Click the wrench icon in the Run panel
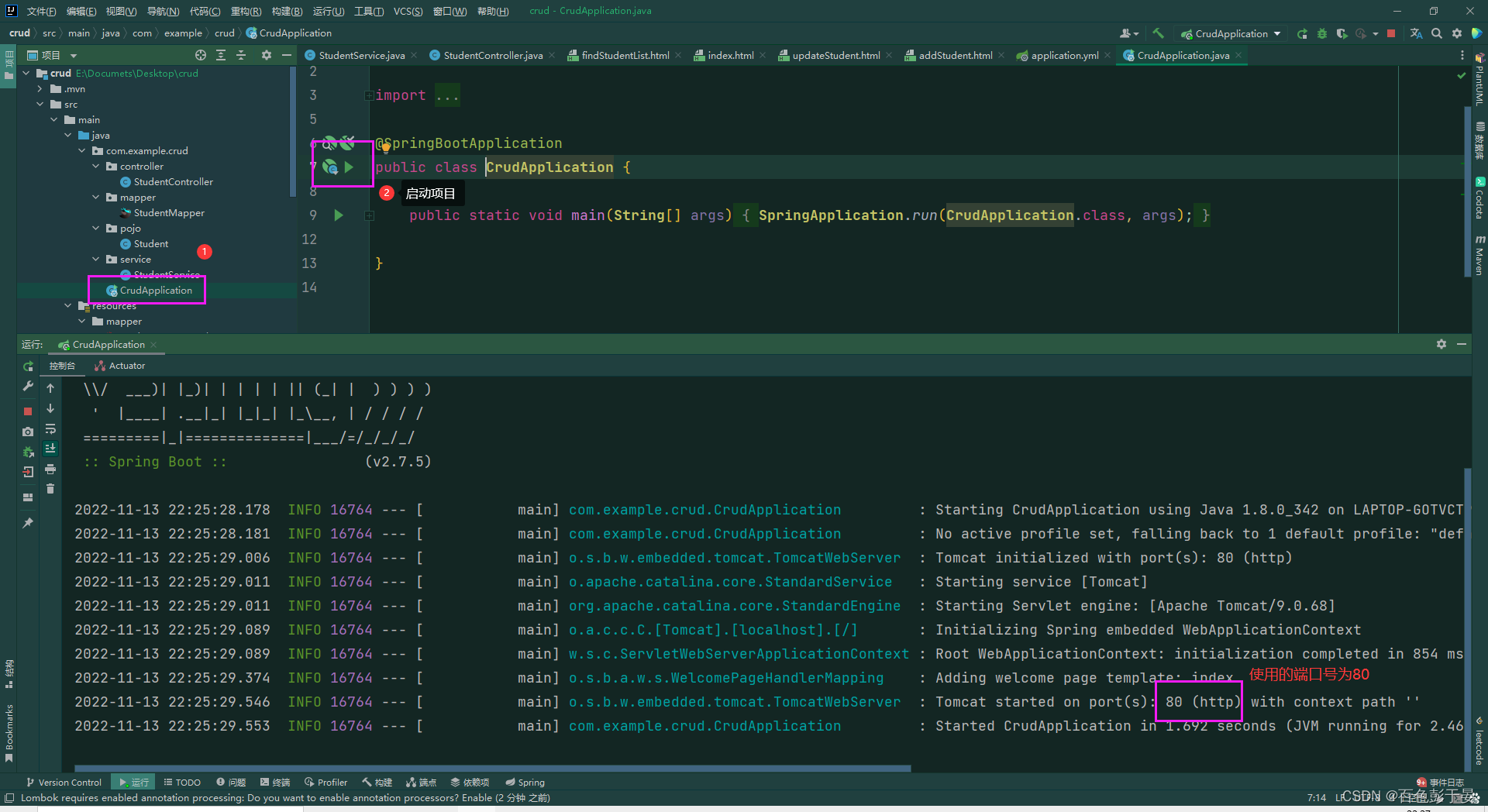 (28, 386)
